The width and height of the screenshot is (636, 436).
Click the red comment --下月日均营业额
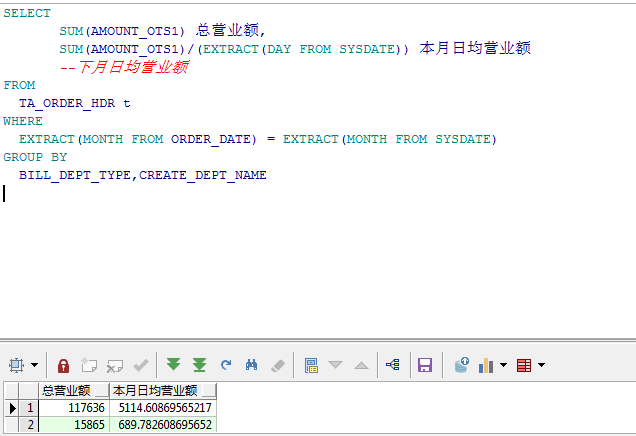[124, 67]
